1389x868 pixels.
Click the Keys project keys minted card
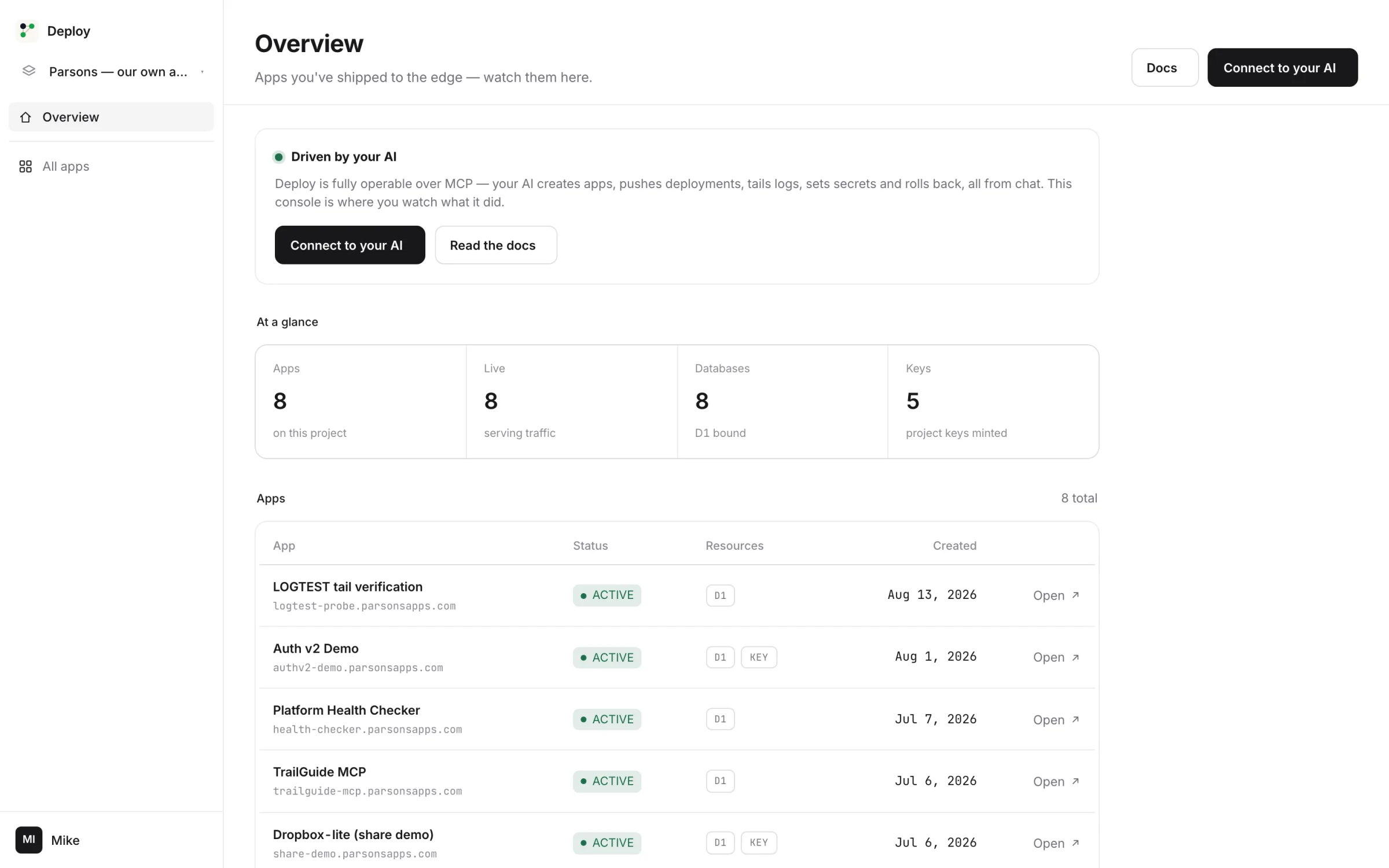pos(993,402)
